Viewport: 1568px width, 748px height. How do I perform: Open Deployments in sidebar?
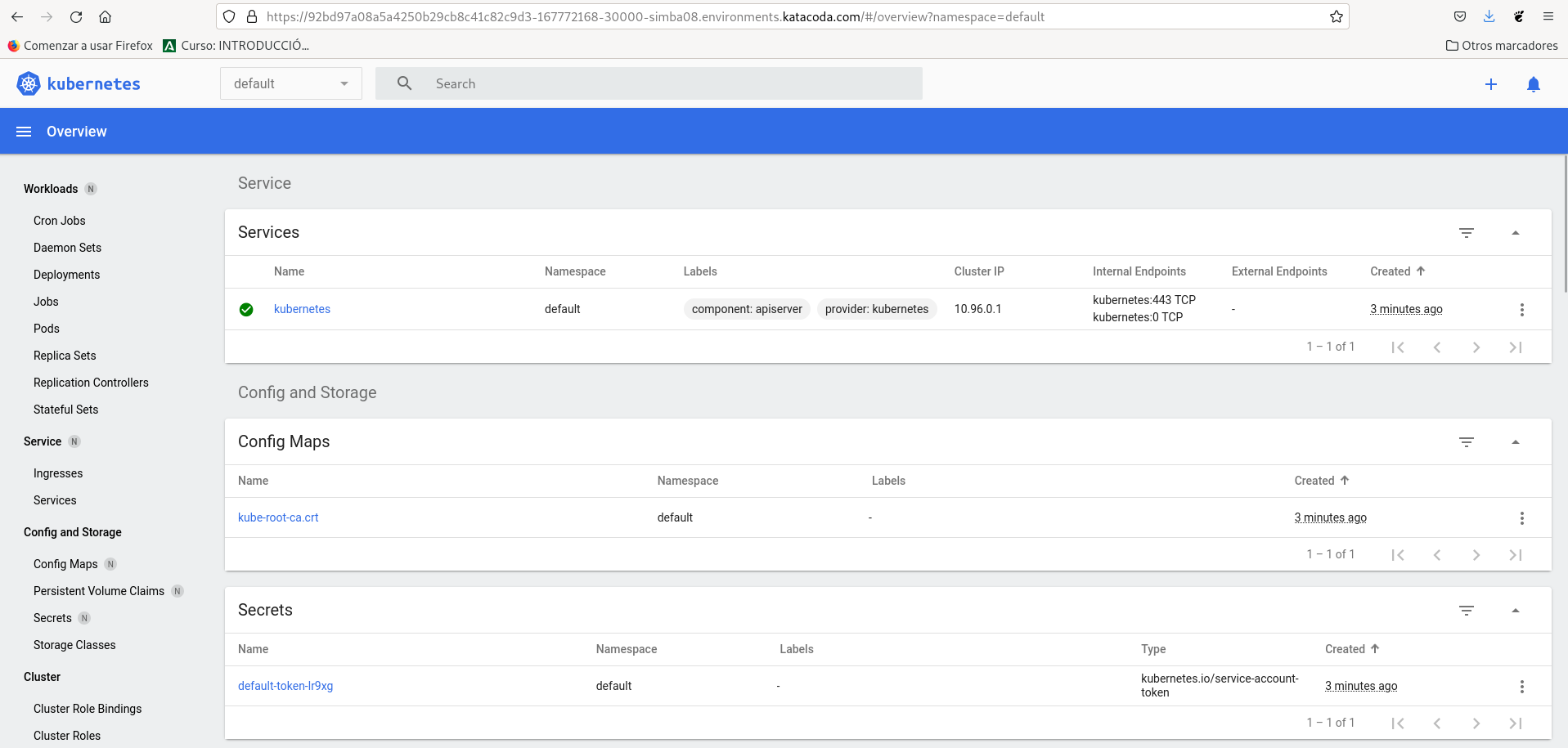tap(67, 275)
